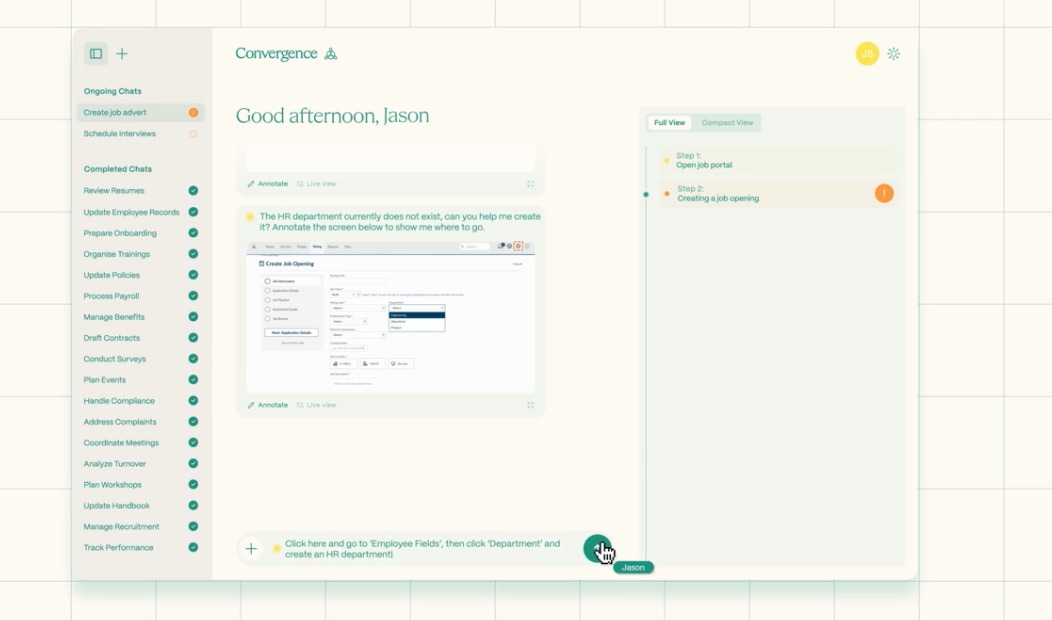Image resolution: width=1052 pixels, height=620 pixels.
Task: Open the attachment plus icon in message bar
Action: (x=249, y=547)
